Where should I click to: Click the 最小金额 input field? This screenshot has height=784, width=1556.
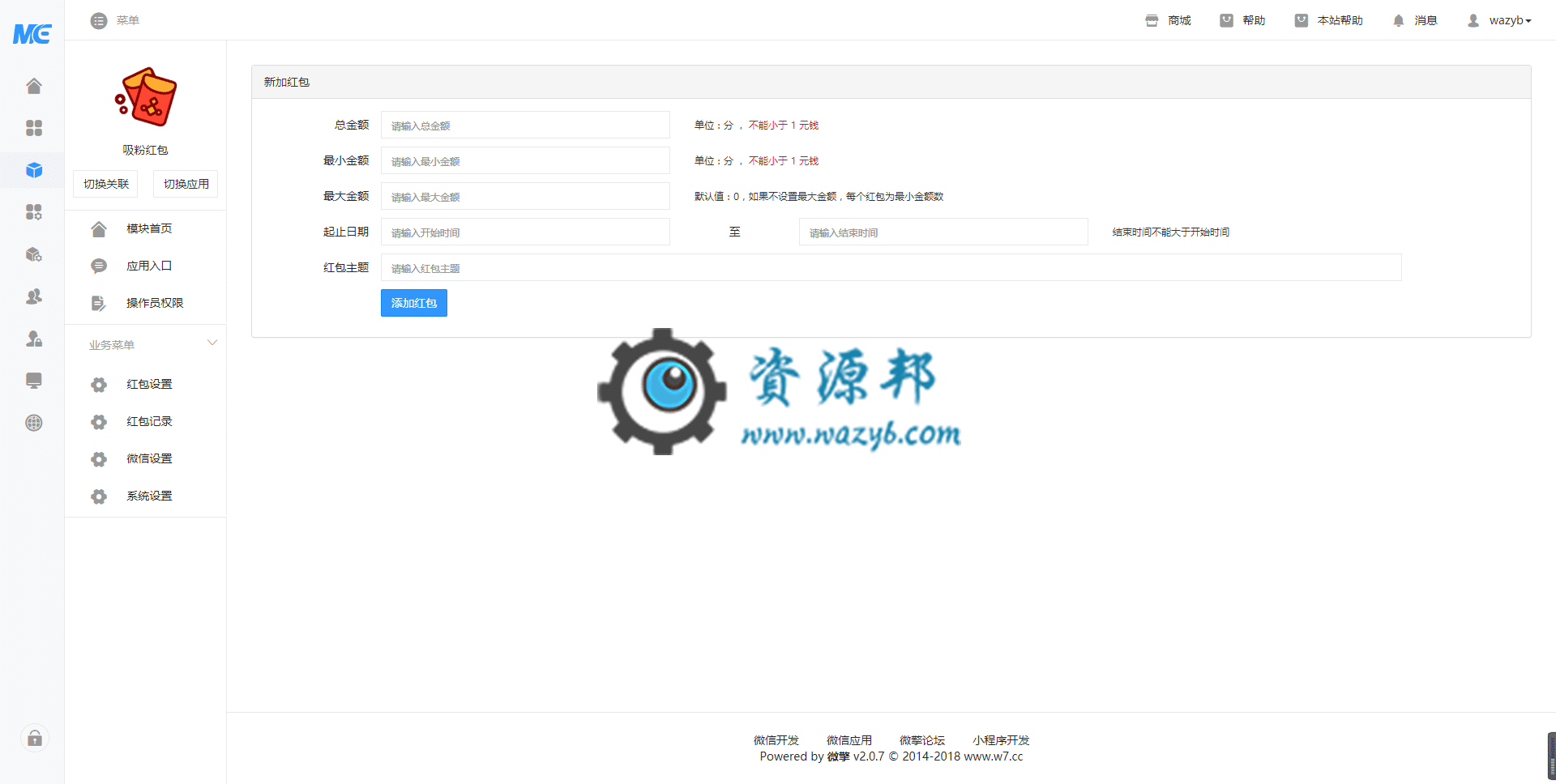click(x=525, y=161)
